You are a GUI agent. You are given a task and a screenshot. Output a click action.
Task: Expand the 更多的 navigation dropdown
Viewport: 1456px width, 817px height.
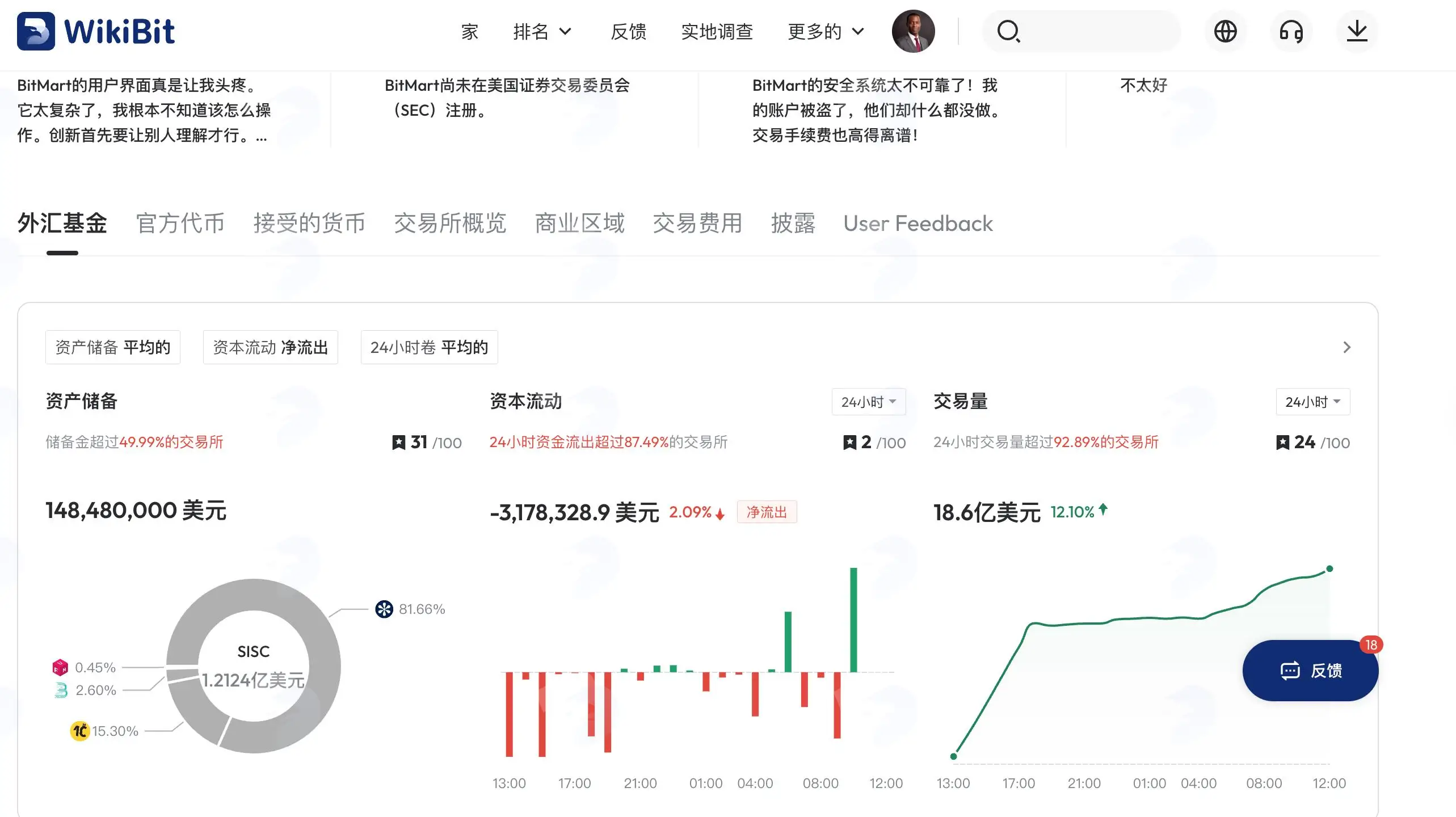point(826,31)
